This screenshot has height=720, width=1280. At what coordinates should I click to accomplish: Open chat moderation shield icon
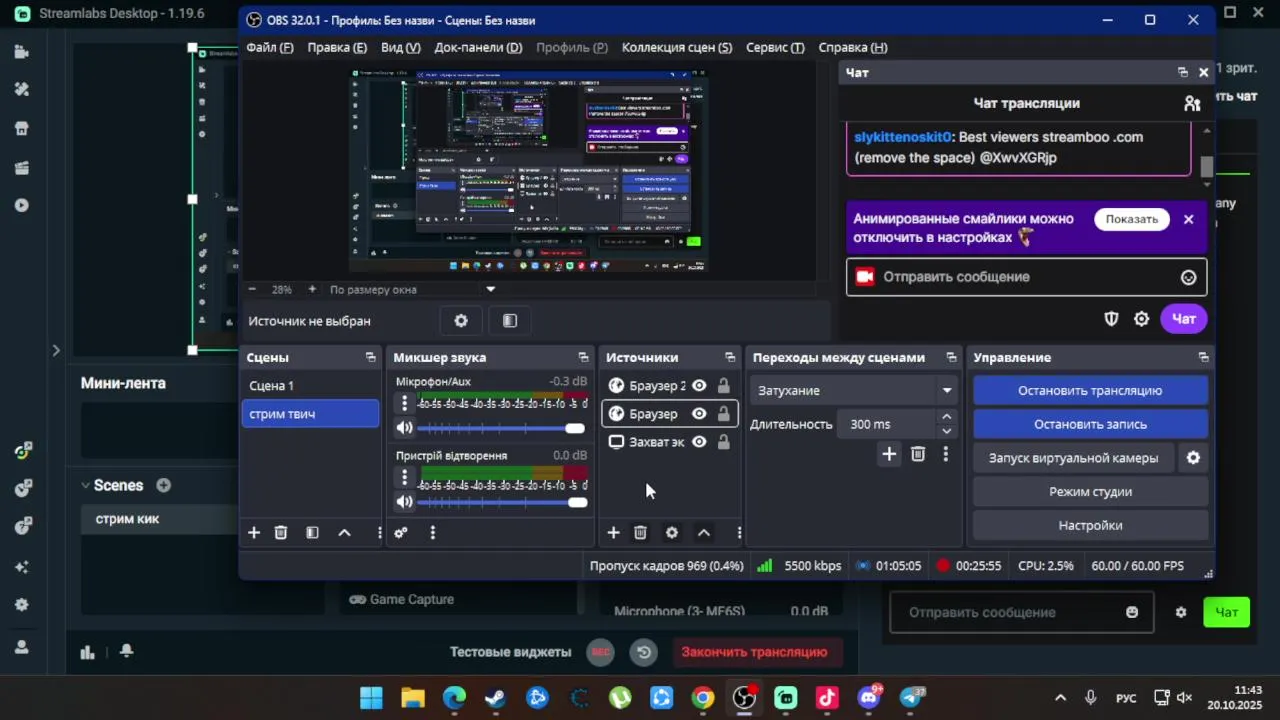click(x=1111, y=319)
